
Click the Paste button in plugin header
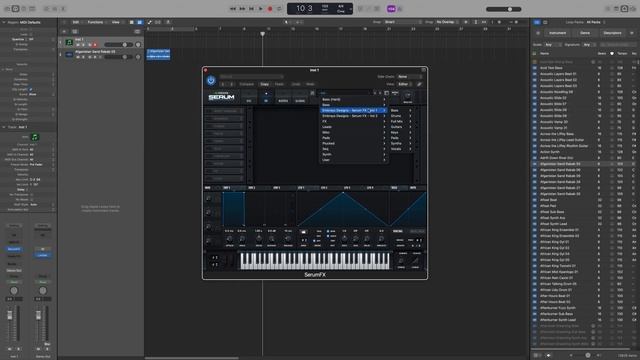click(279, 84)
